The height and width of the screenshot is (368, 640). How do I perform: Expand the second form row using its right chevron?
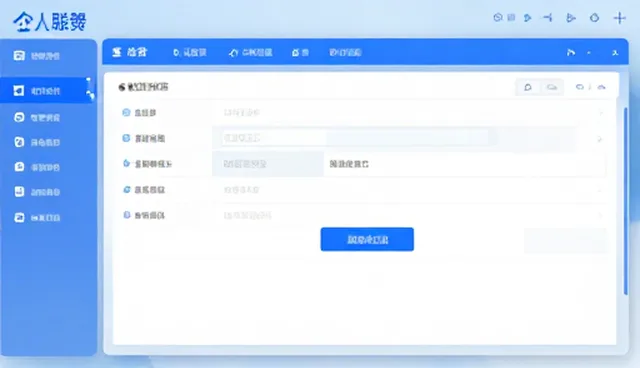tap(600, 139)
